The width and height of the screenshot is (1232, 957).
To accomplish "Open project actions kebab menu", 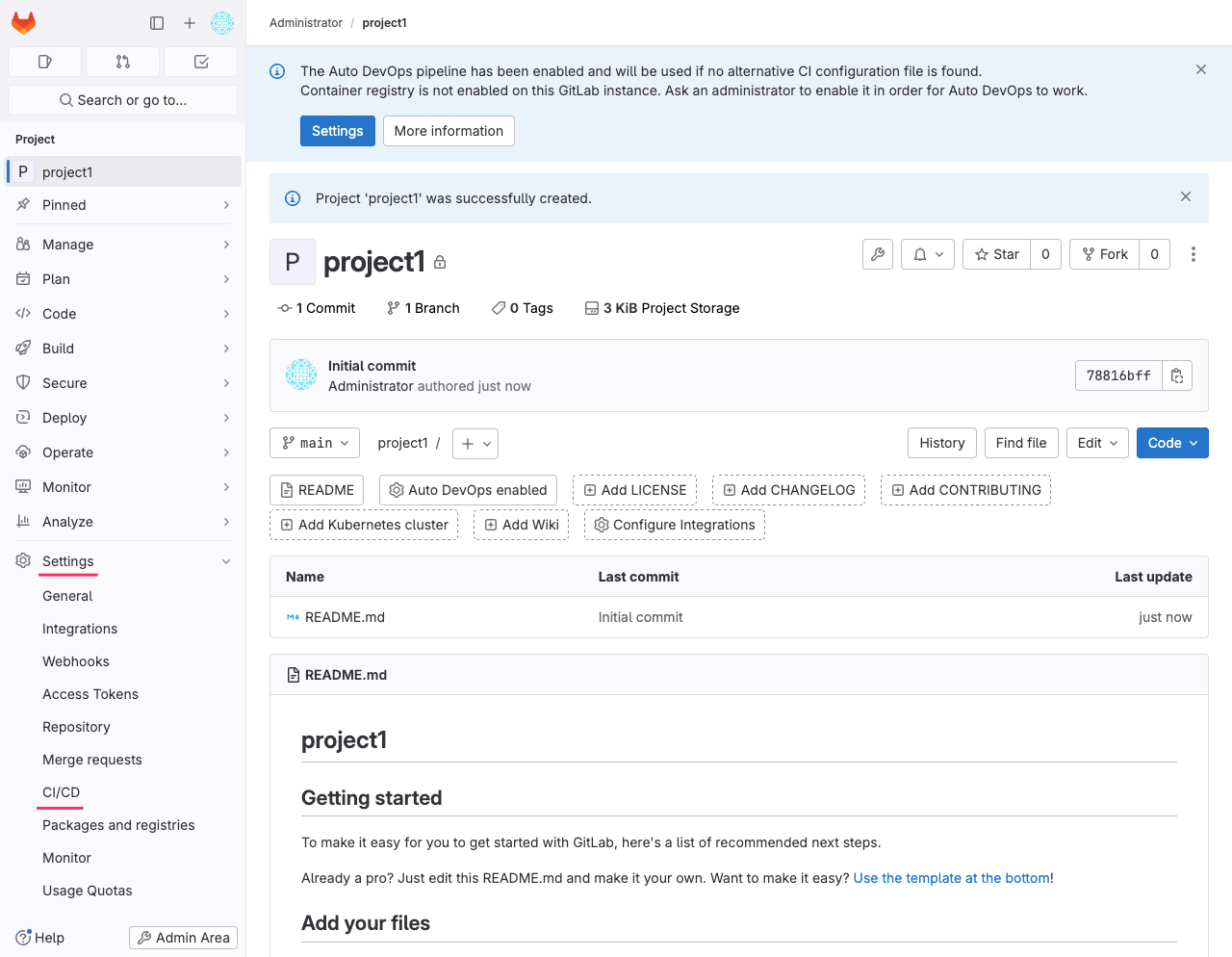I will coord(1193,254).
